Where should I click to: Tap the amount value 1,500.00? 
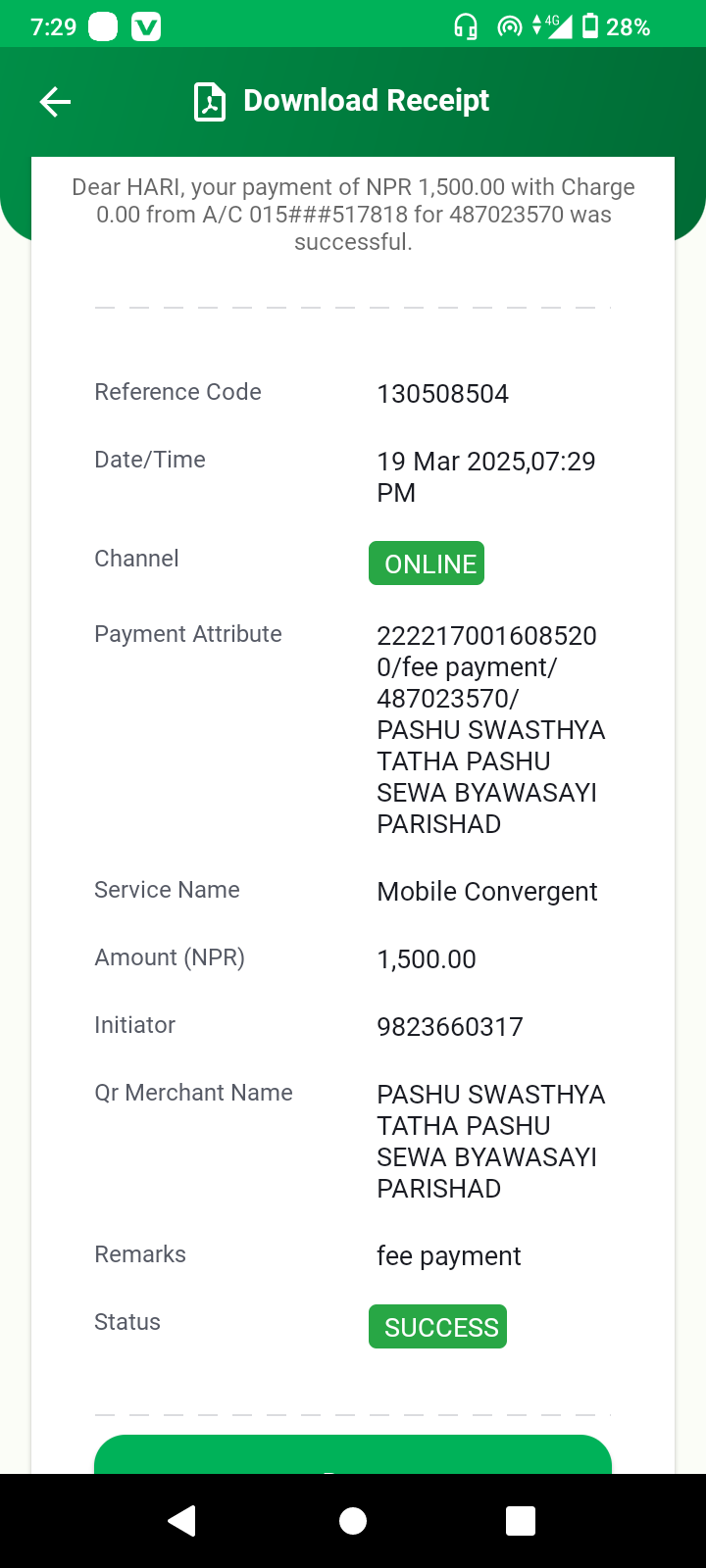(427, 959)
